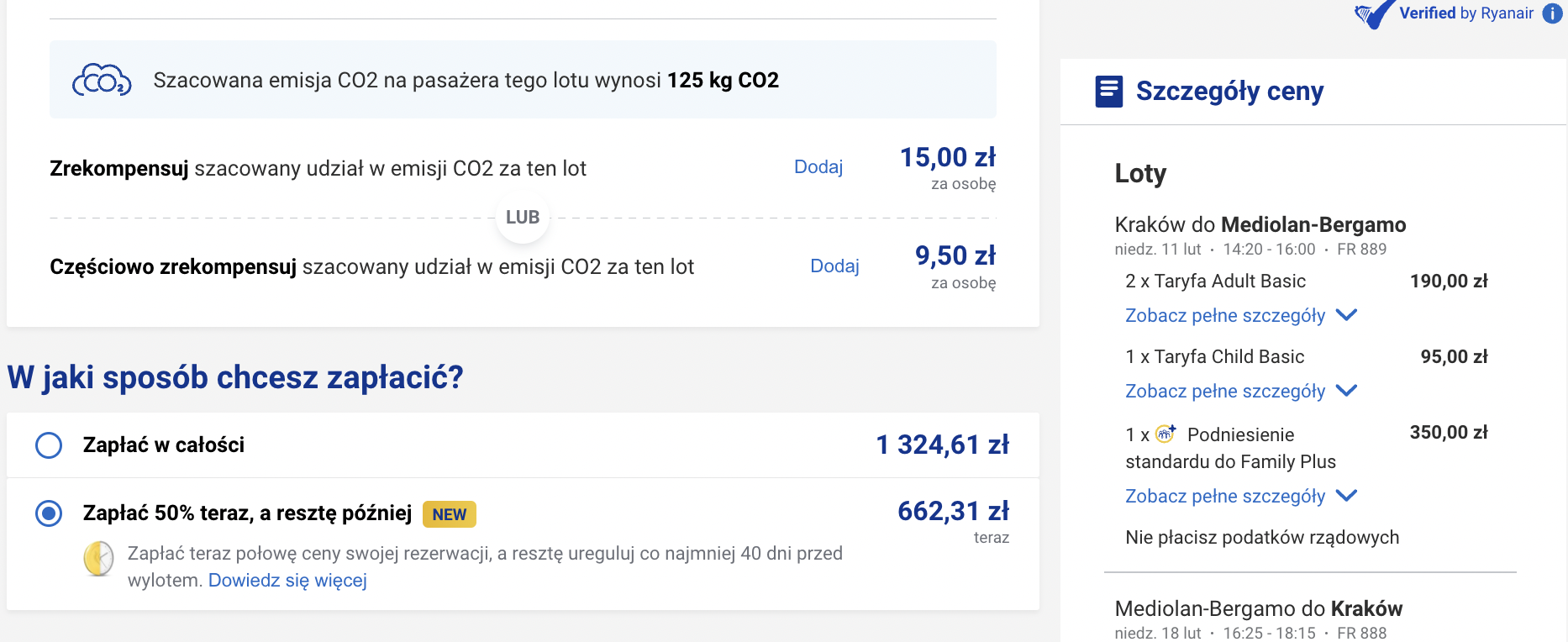Viewport: 1568px width, 642px height.
Task: Click the Mediolan-Bergamo do Kraków flight heading
Action: point(1259,608)
